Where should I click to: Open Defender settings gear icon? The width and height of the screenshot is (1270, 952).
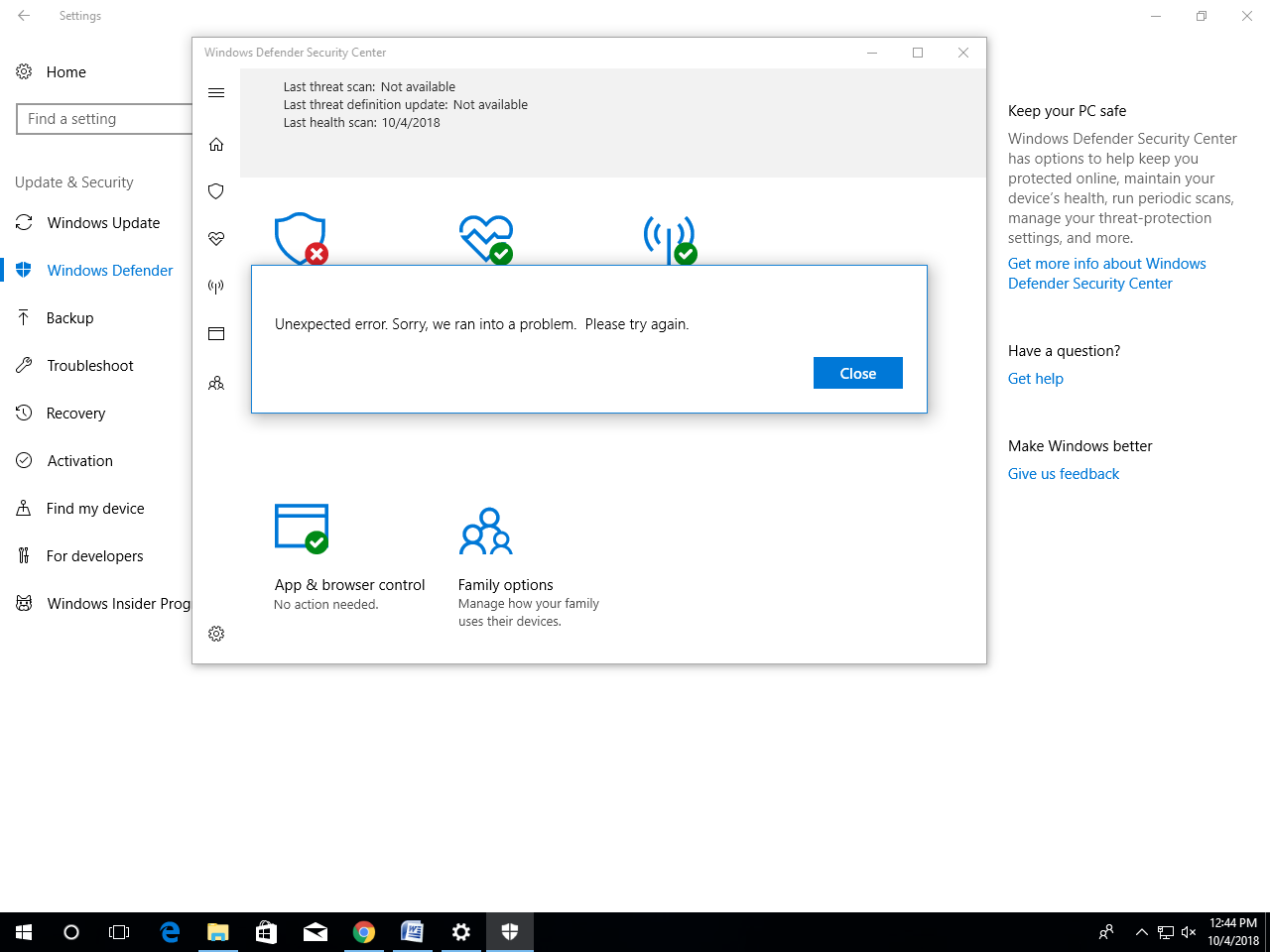coord(216,634)
